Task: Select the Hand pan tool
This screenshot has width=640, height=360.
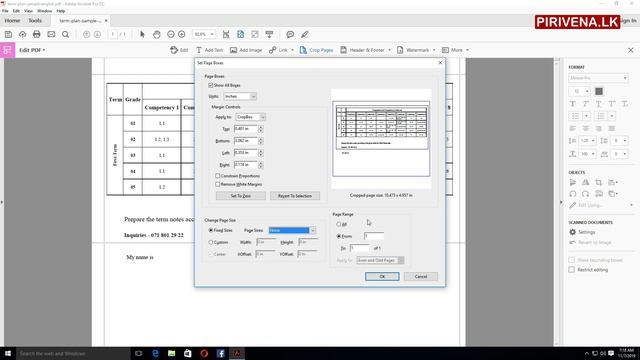Action: pyautogui.click(x=157, y=34)
